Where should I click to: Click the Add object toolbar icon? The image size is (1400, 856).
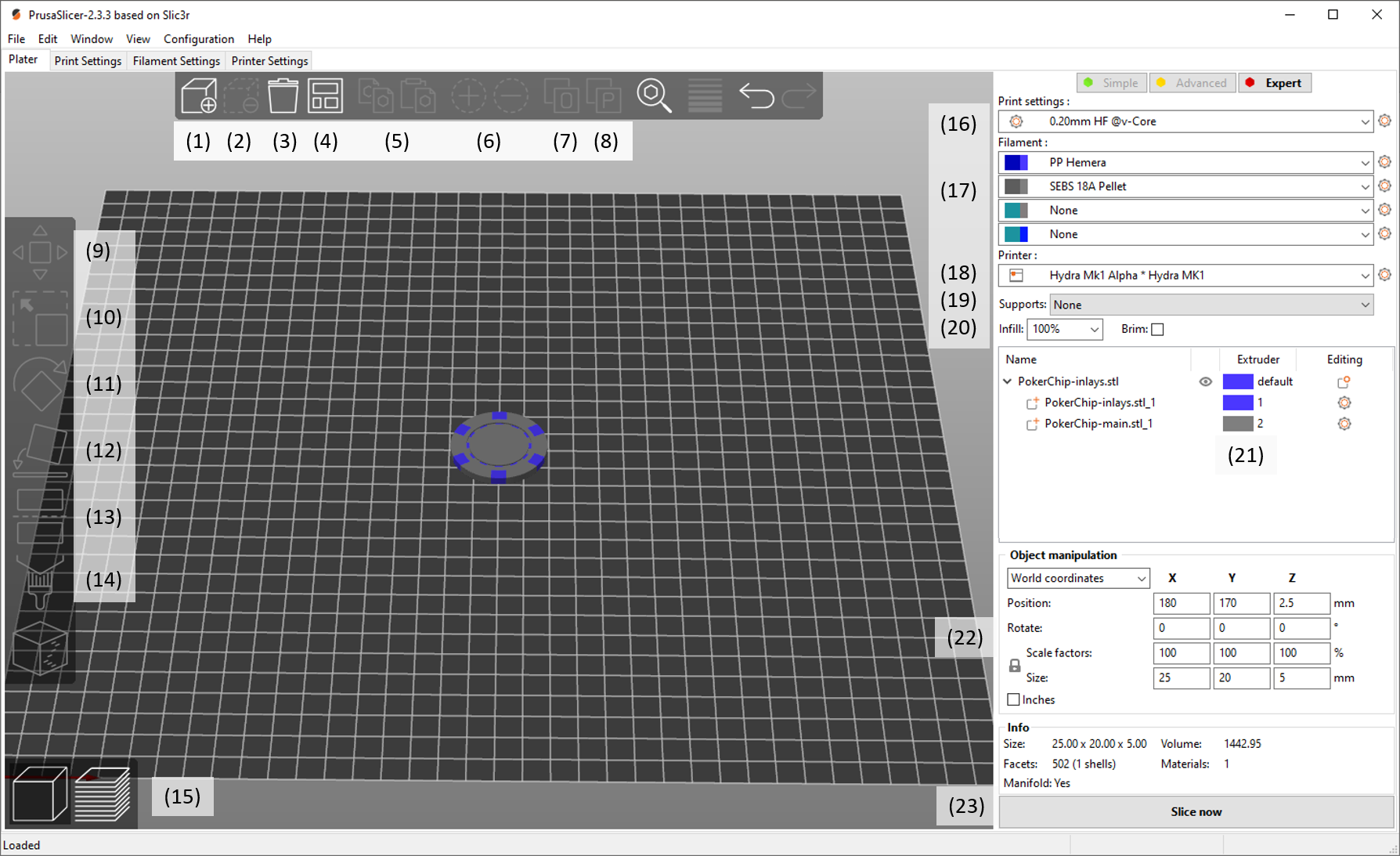pyautogui.click(x=199, y=96)
